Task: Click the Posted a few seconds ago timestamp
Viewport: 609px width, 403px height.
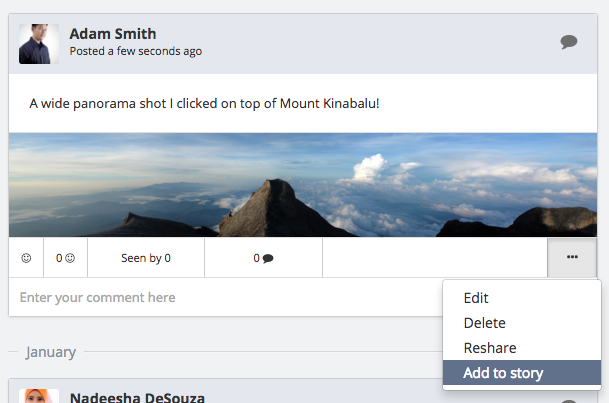Action: pyautogui.click(x=136, y=51)
